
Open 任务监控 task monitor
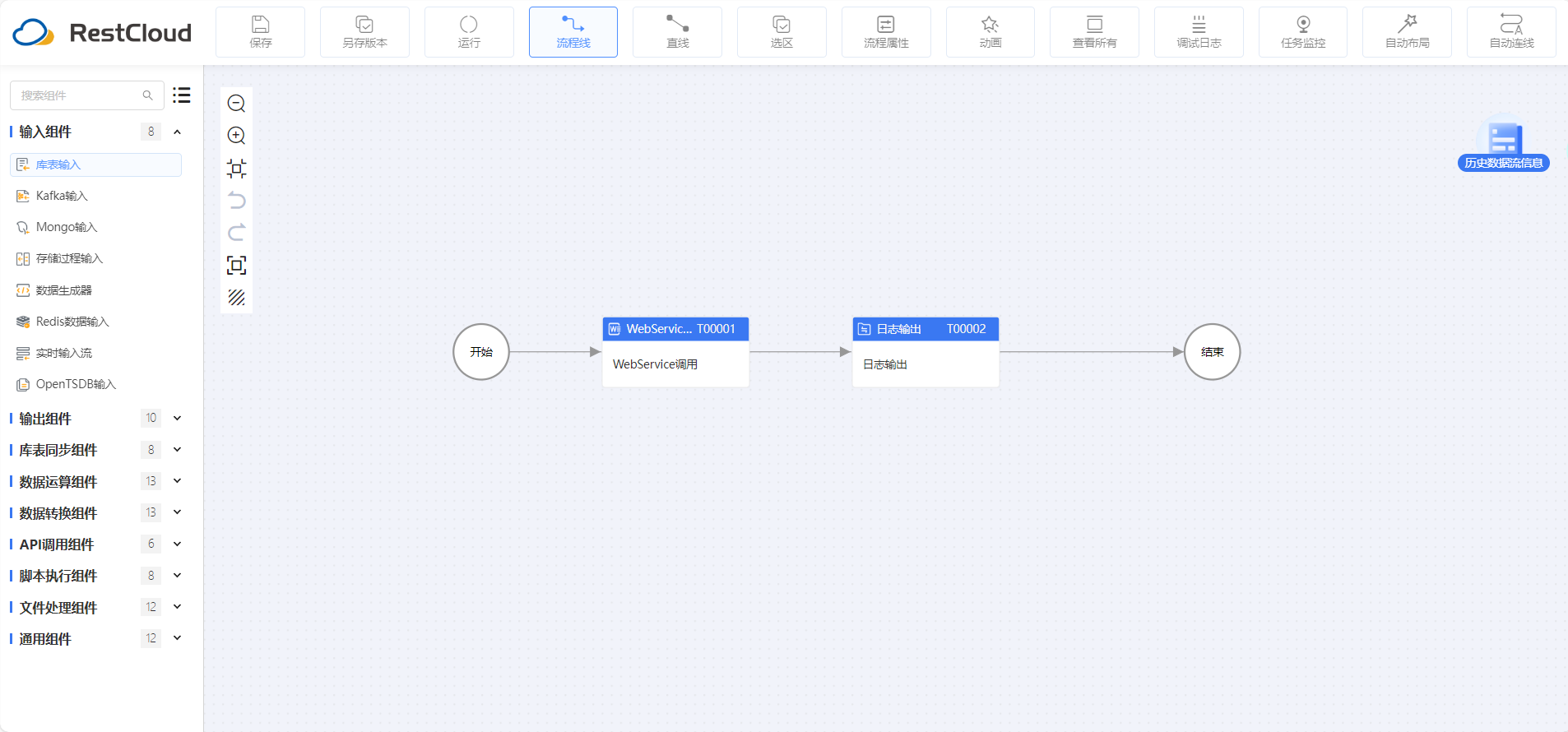(1303, 32)
